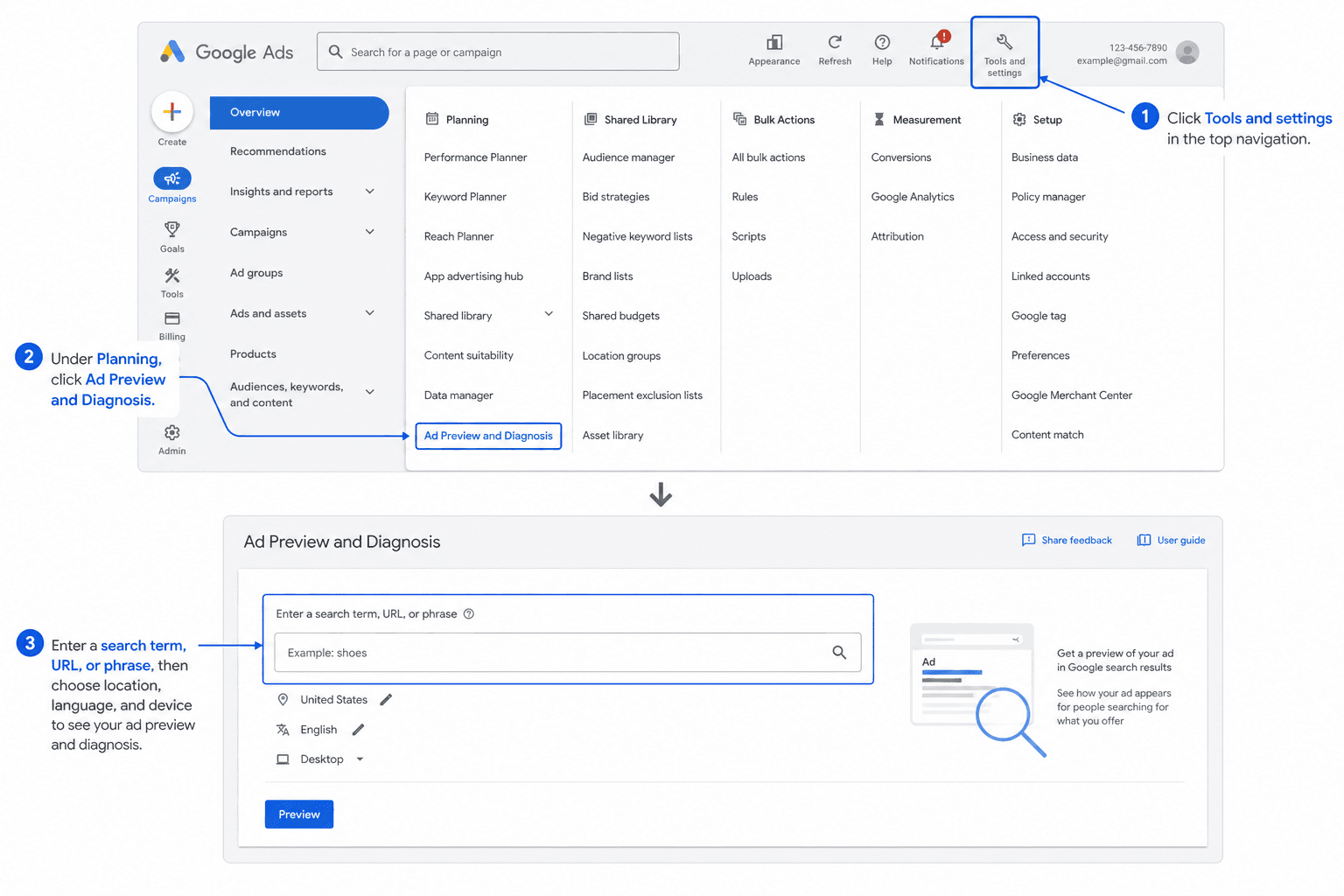
Task: Open Google Merchant Center
Action: (1072, 395)
